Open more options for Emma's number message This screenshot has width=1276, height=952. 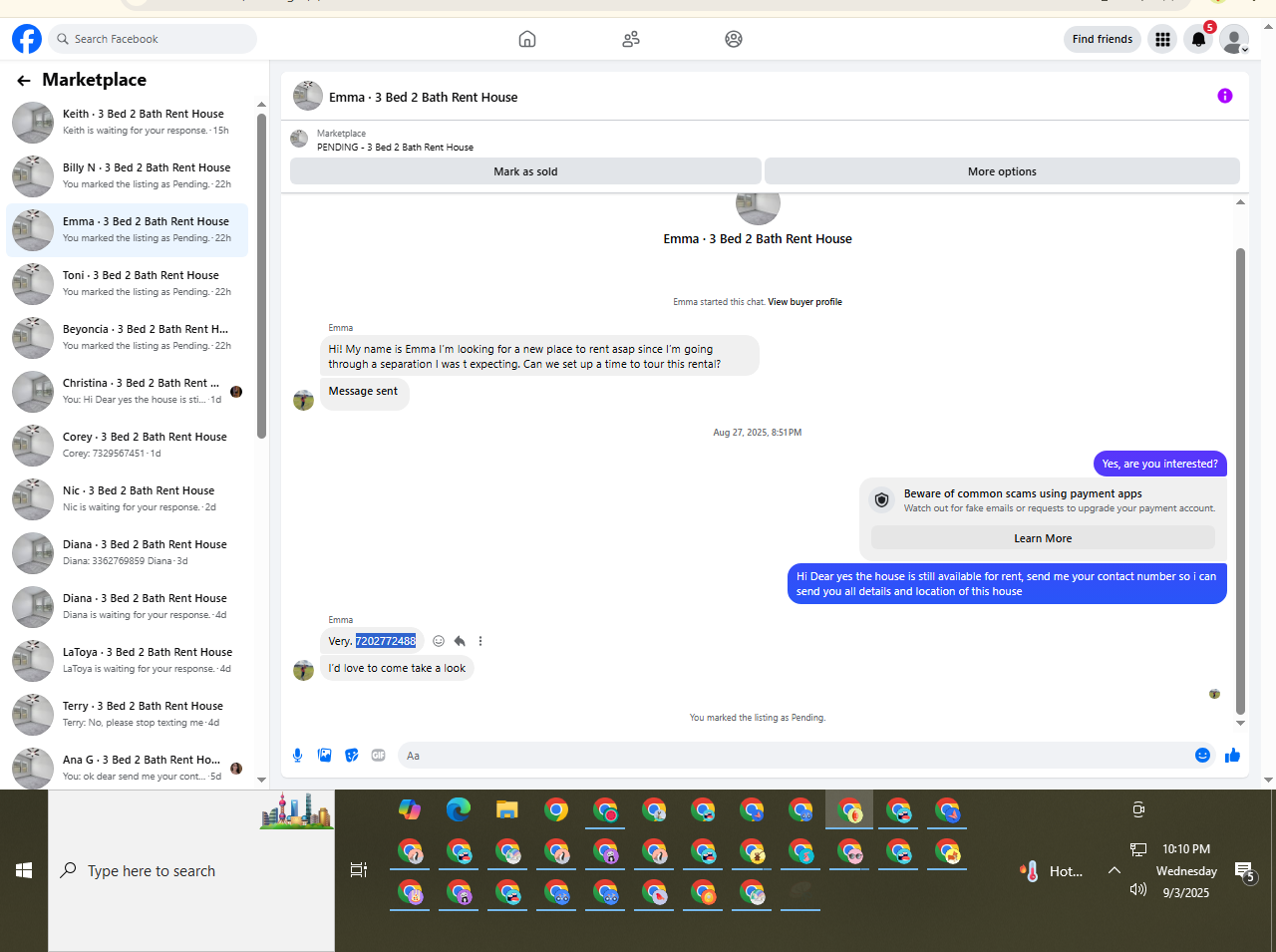click(x=480, y=641)
